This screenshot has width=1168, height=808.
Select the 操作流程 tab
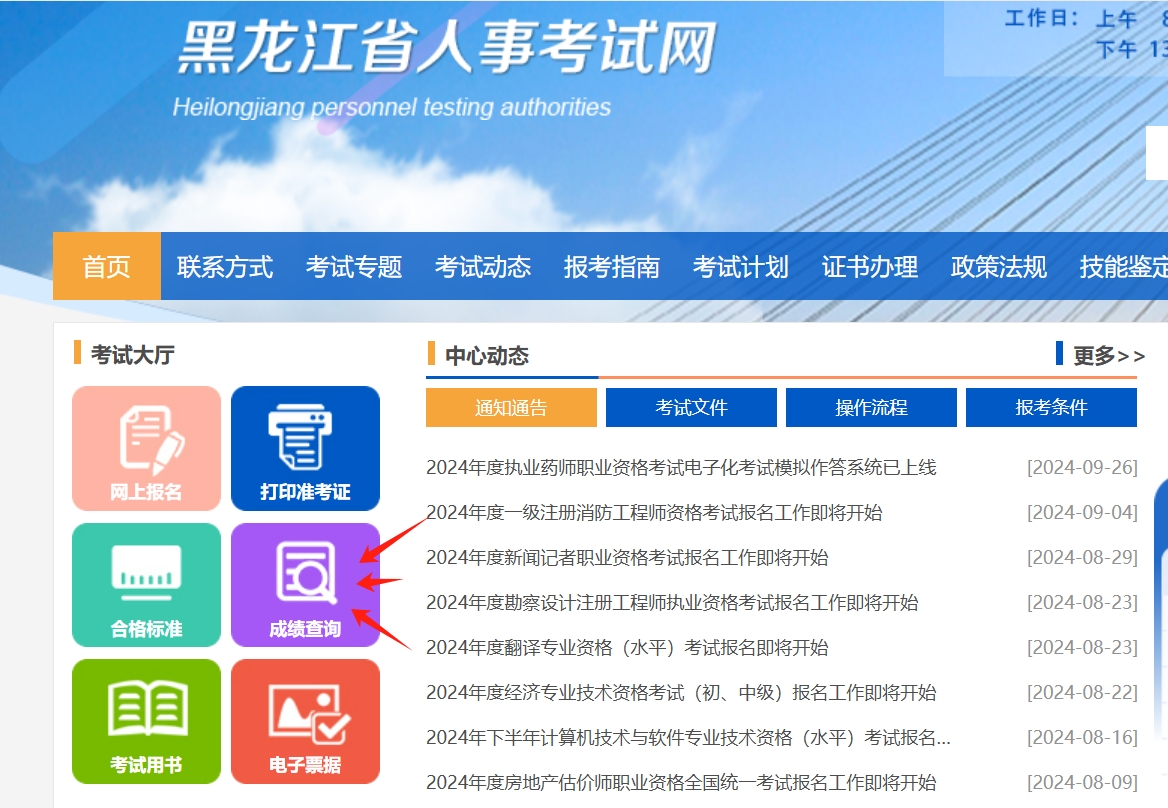[871, 408]
